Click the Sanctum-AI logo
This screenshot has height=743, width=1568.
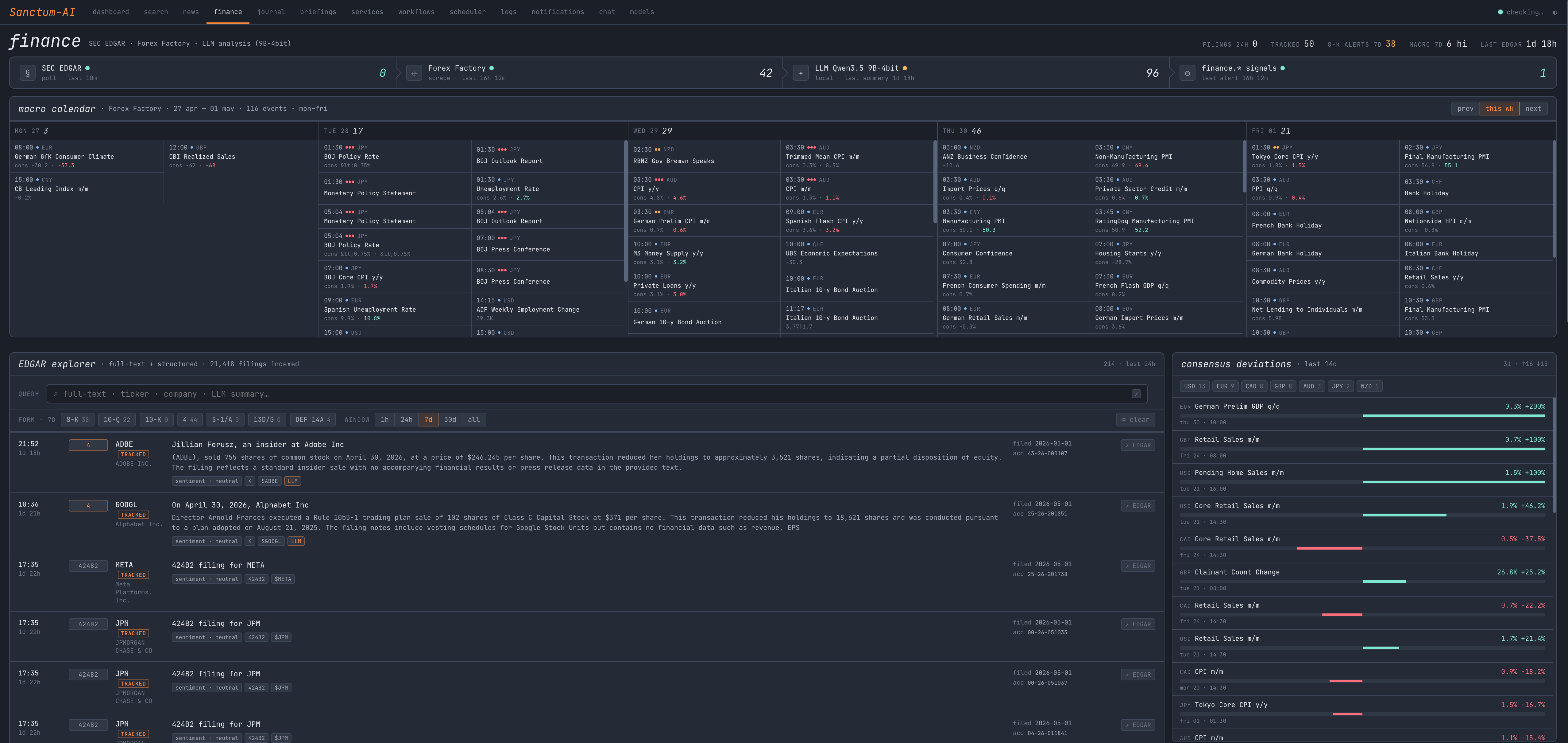pos(42,12)
